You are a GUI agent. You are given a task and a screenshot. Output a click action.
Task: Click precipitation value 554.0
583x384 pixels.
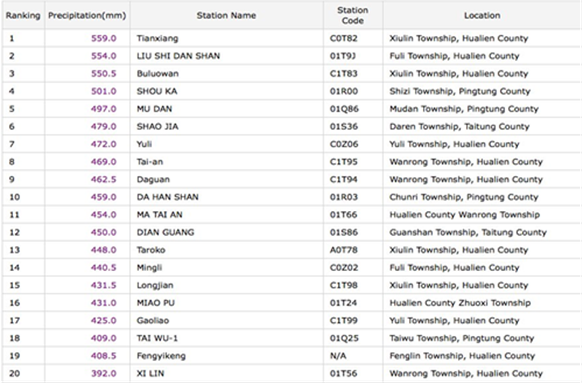tap(104, 56)
